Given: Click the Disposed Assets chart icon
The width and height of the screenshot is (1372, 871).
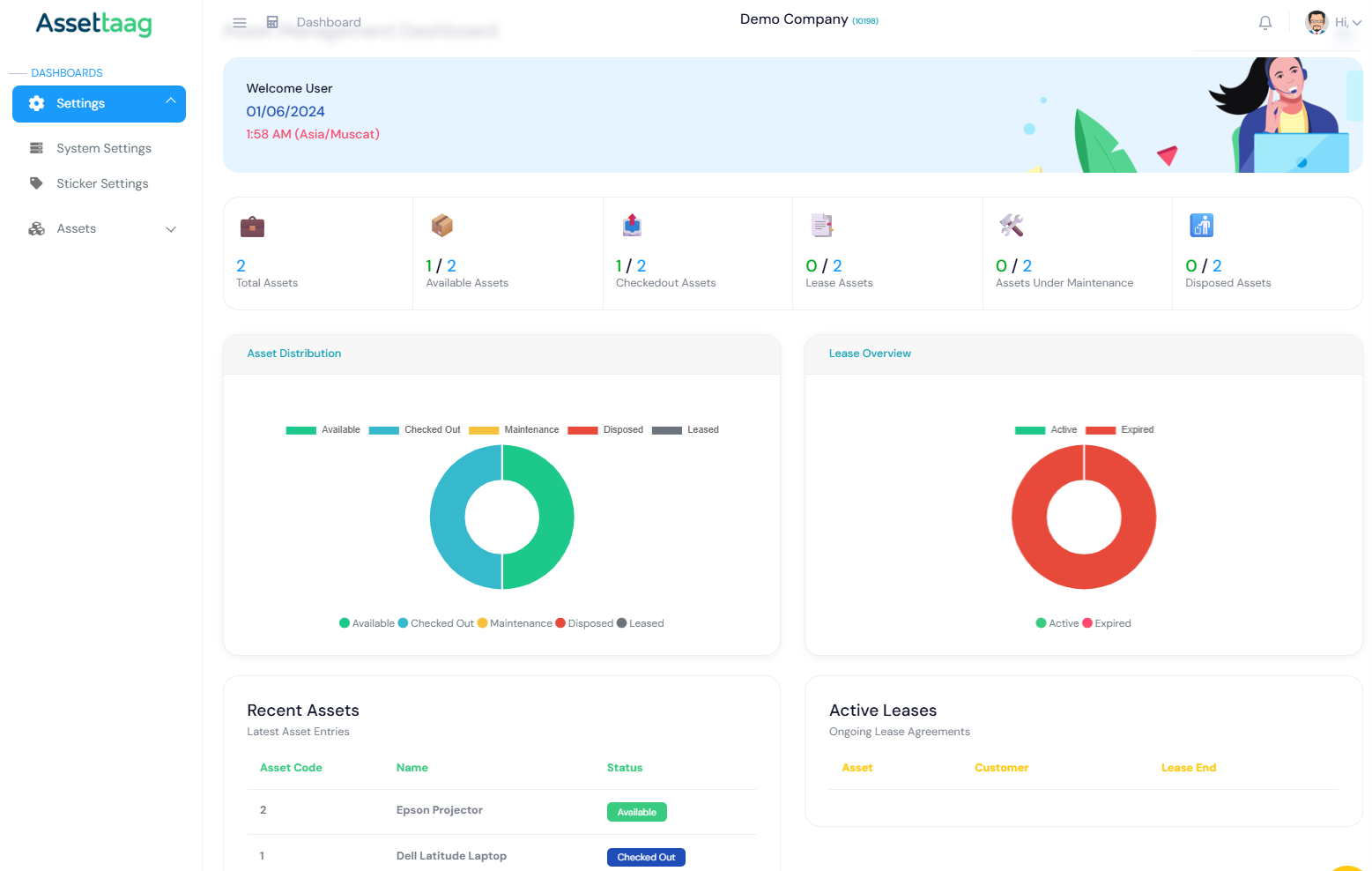Looking at the screenshot, I should (1201, 226).
